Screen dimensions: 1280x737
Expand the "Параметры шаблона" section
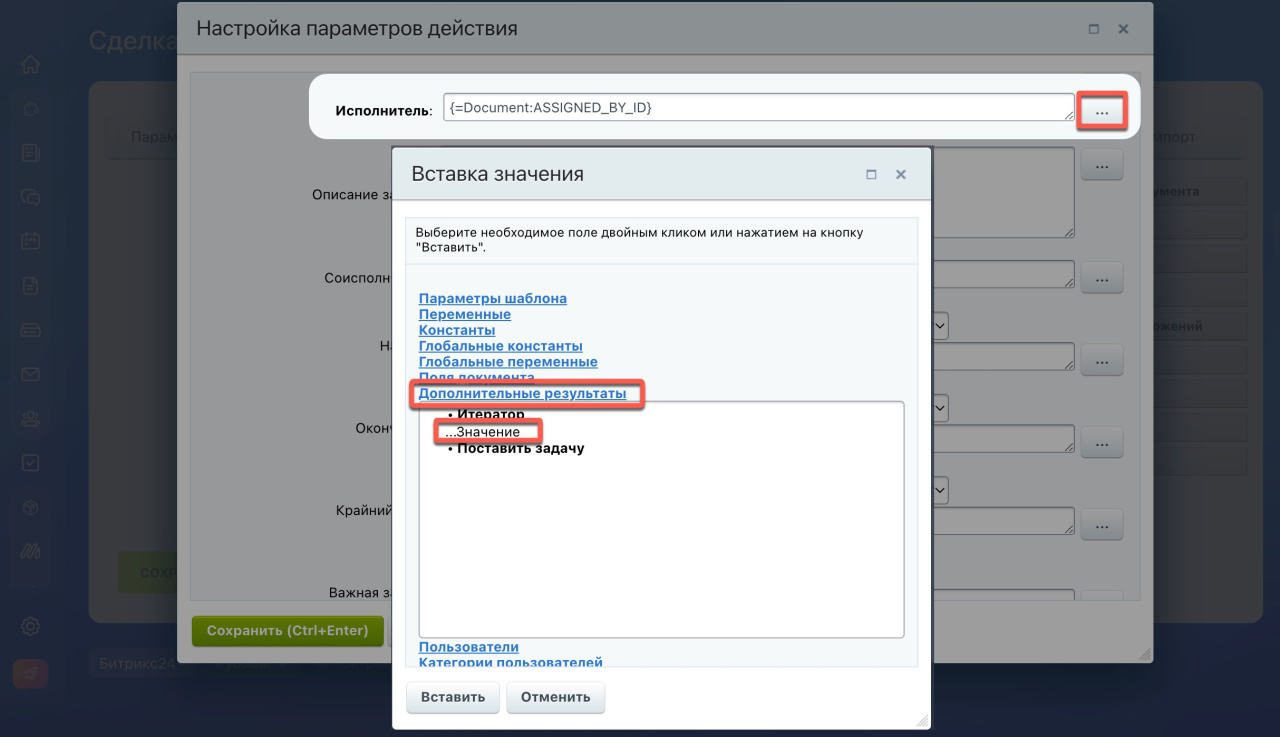click(492, 298)
